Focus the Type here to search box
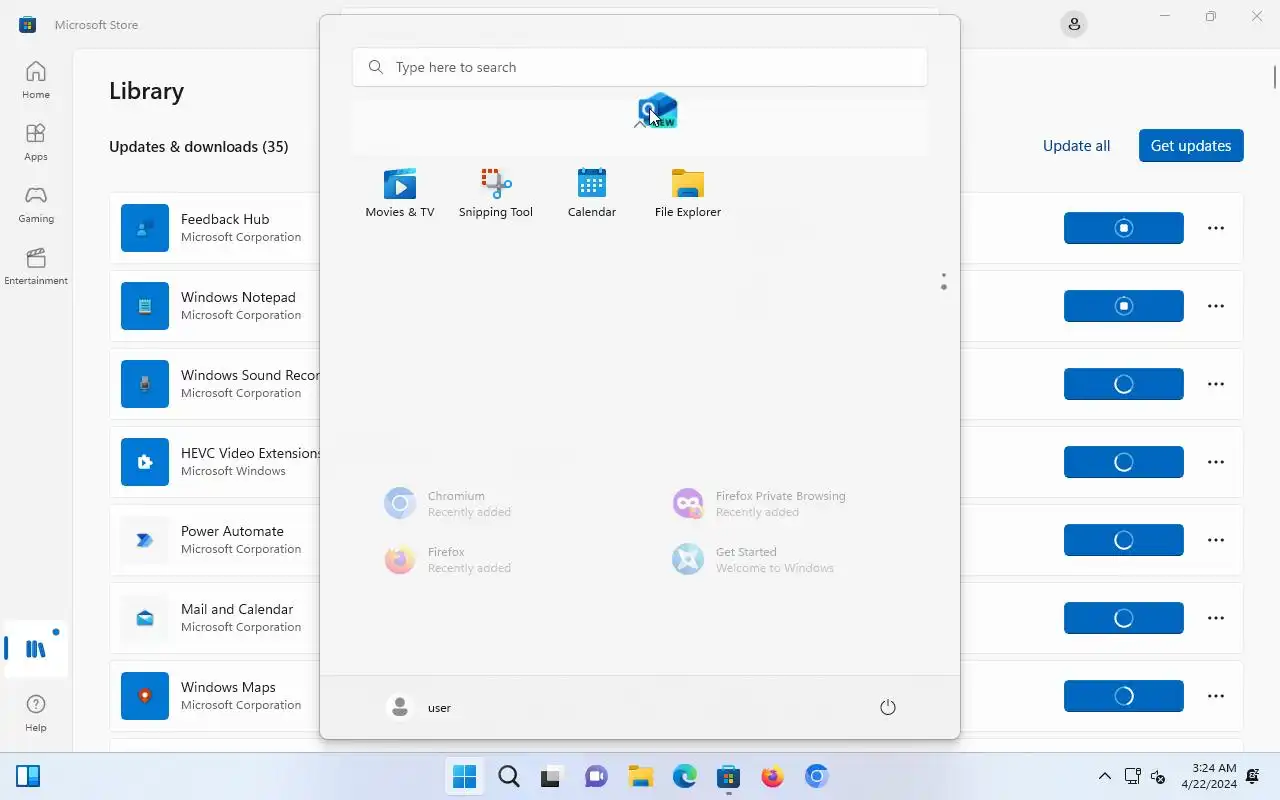The image size is (1280, 800). pyautogui.click(x=640, y=67)
